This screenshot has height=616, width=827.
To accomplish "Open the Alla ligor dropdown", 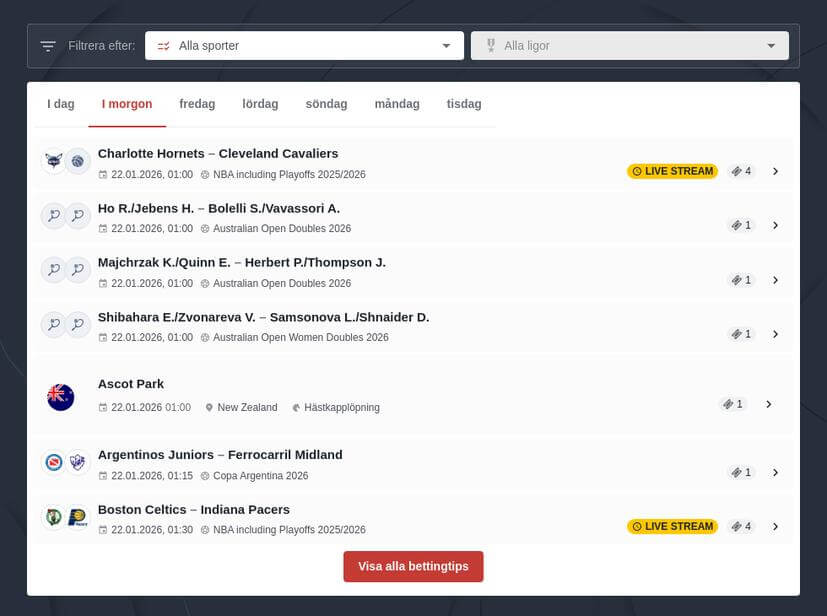I will coord(629,46).
